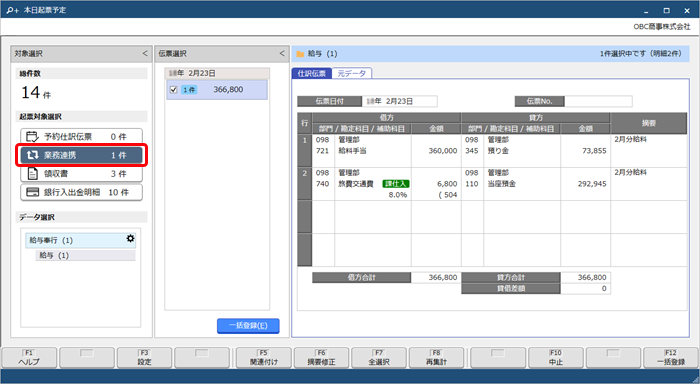The image size is (700, 384).
Task: Switch to the 仕訳伝票 tab
Action: point(312,74)
